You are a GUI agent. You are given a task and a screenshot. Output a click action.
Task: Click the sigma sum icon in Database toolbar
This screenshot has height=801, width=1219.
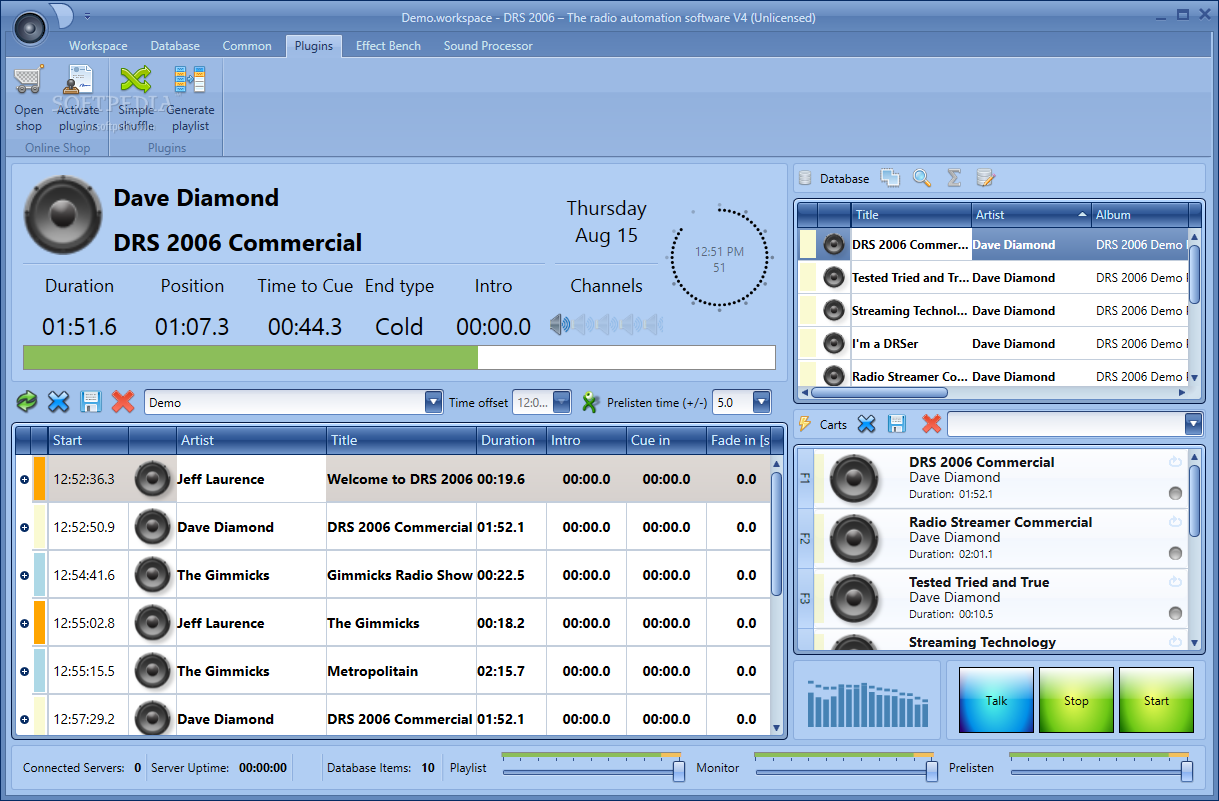[x=954, y=178]
